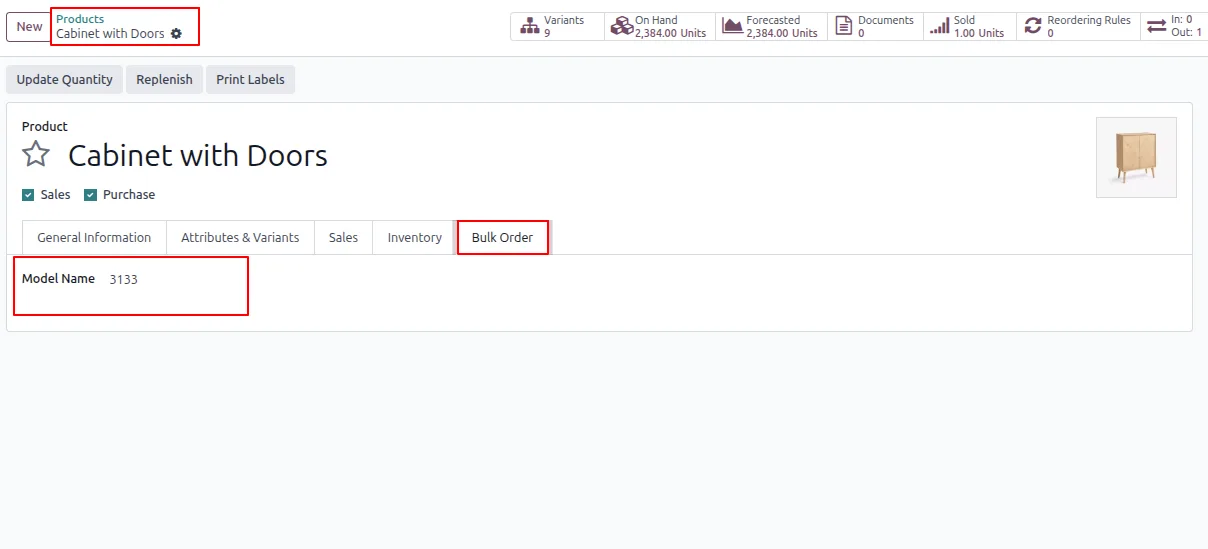Click the Model Name field value 3133
The width and height of the screenshot is (1208, 549).
point(124,280)
